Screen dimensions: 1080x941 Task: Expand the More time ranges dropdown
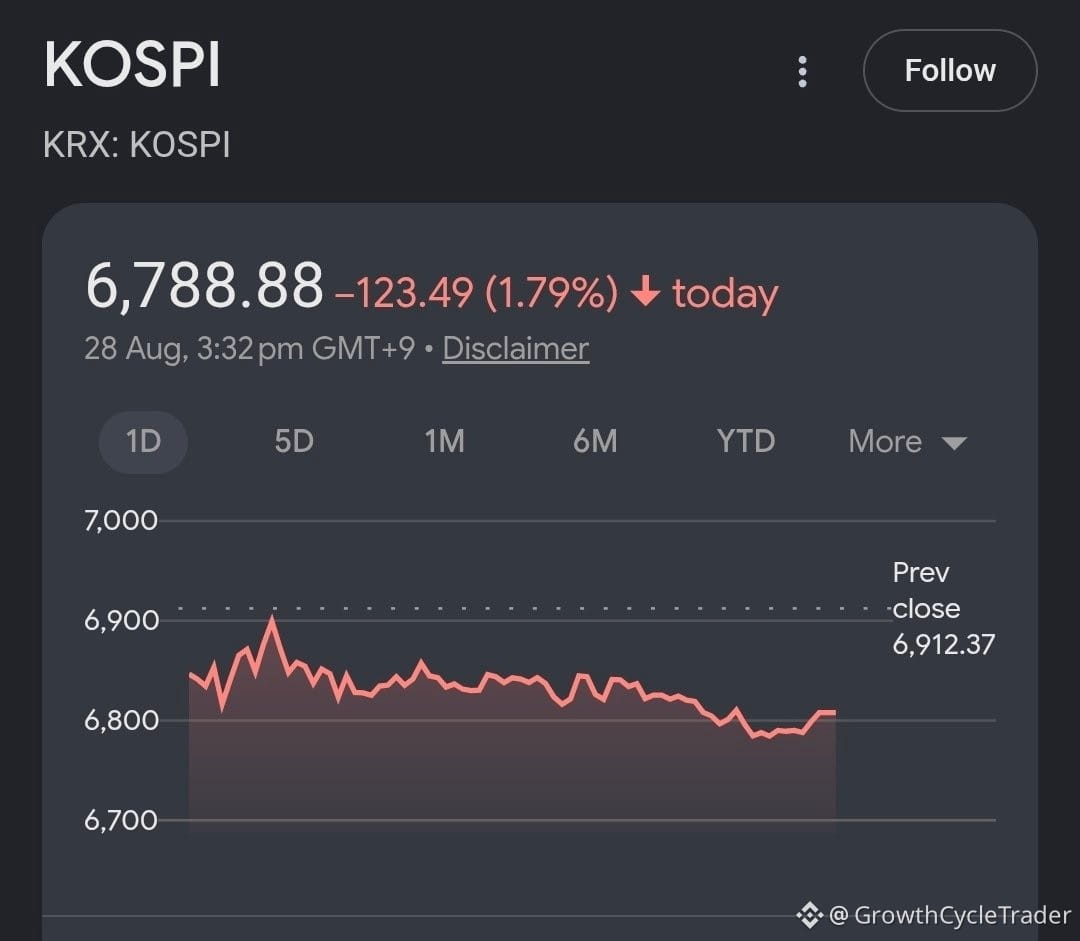pyautogui.click(x=907, y=442)
